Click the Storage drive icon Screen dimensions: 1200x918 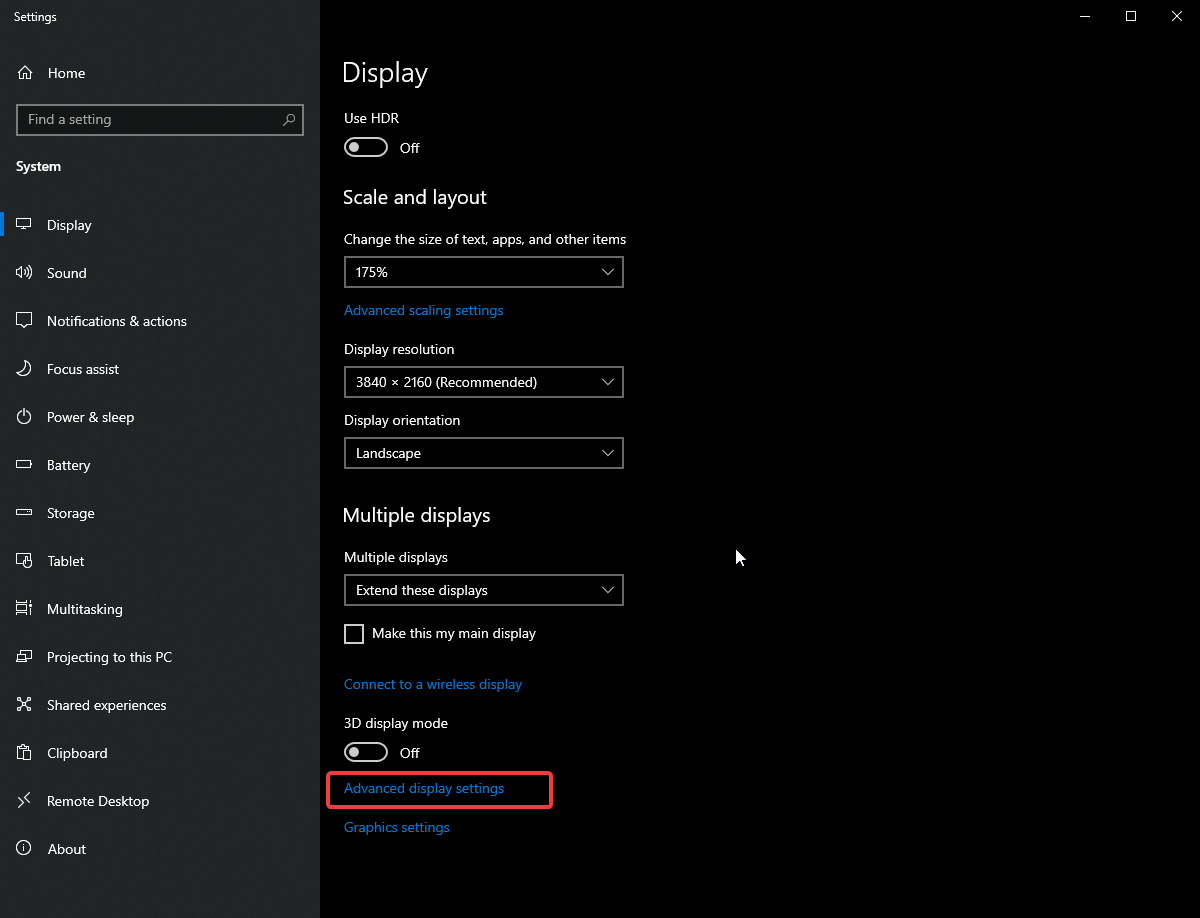[x=25, y=513]
